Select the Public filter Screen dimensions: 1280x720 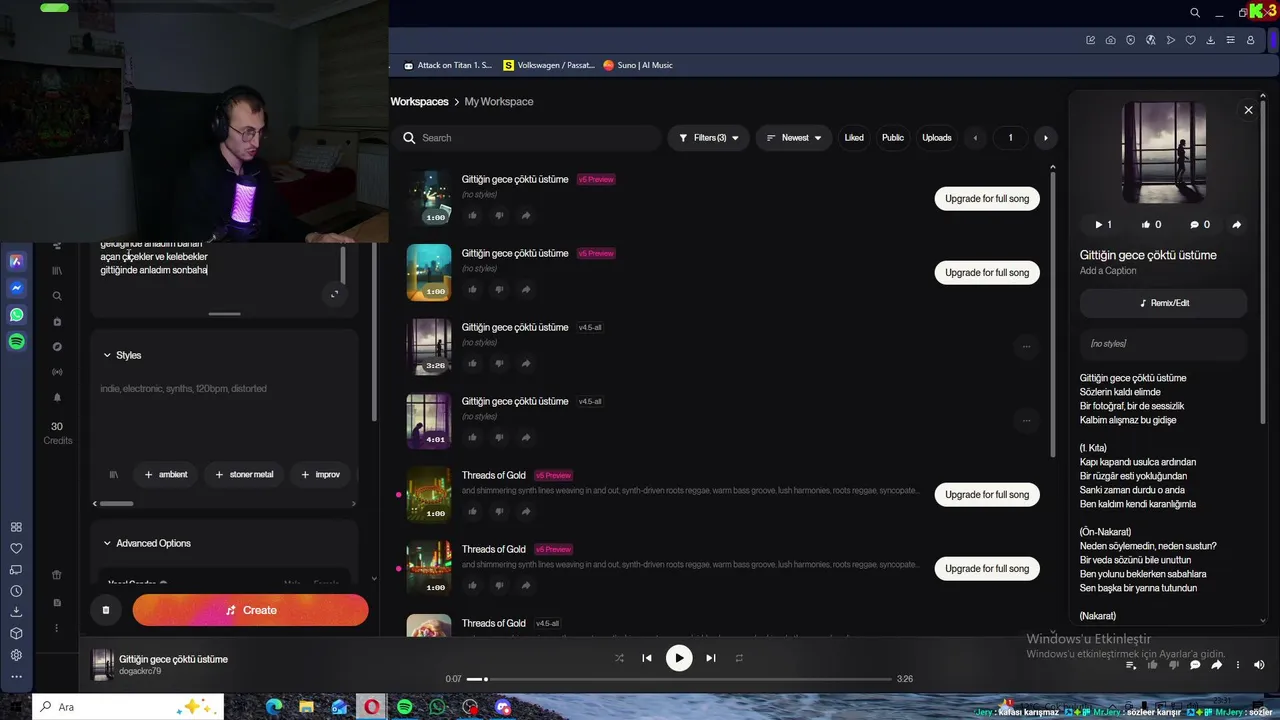point(893,138)
